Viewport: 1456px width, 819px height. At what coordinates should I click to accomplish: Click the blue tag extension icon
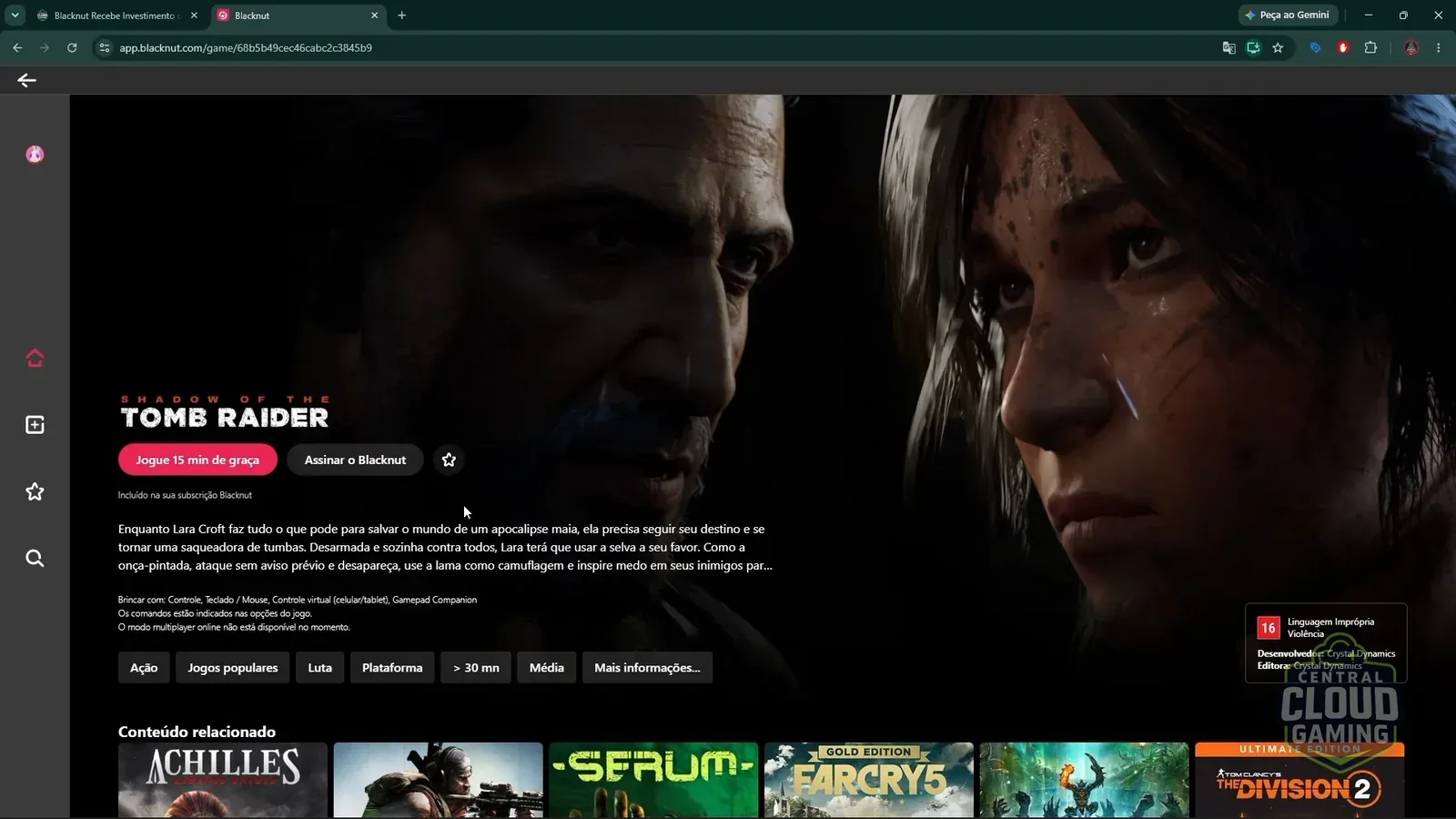1315,47
